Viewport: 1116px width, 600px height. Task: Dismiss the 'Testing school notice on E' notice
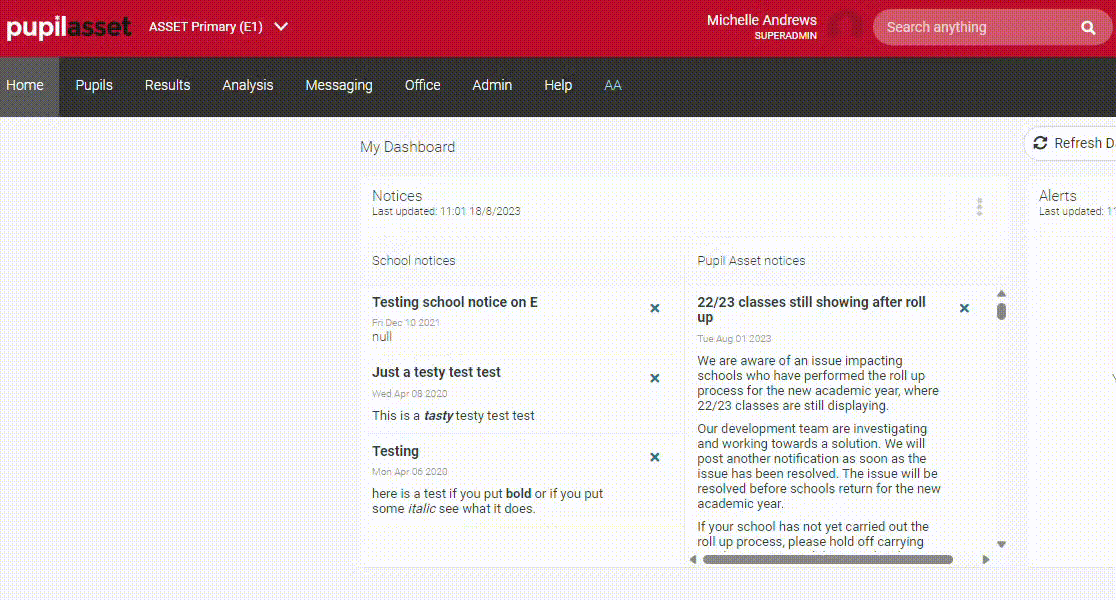click(x=655, y=308)
